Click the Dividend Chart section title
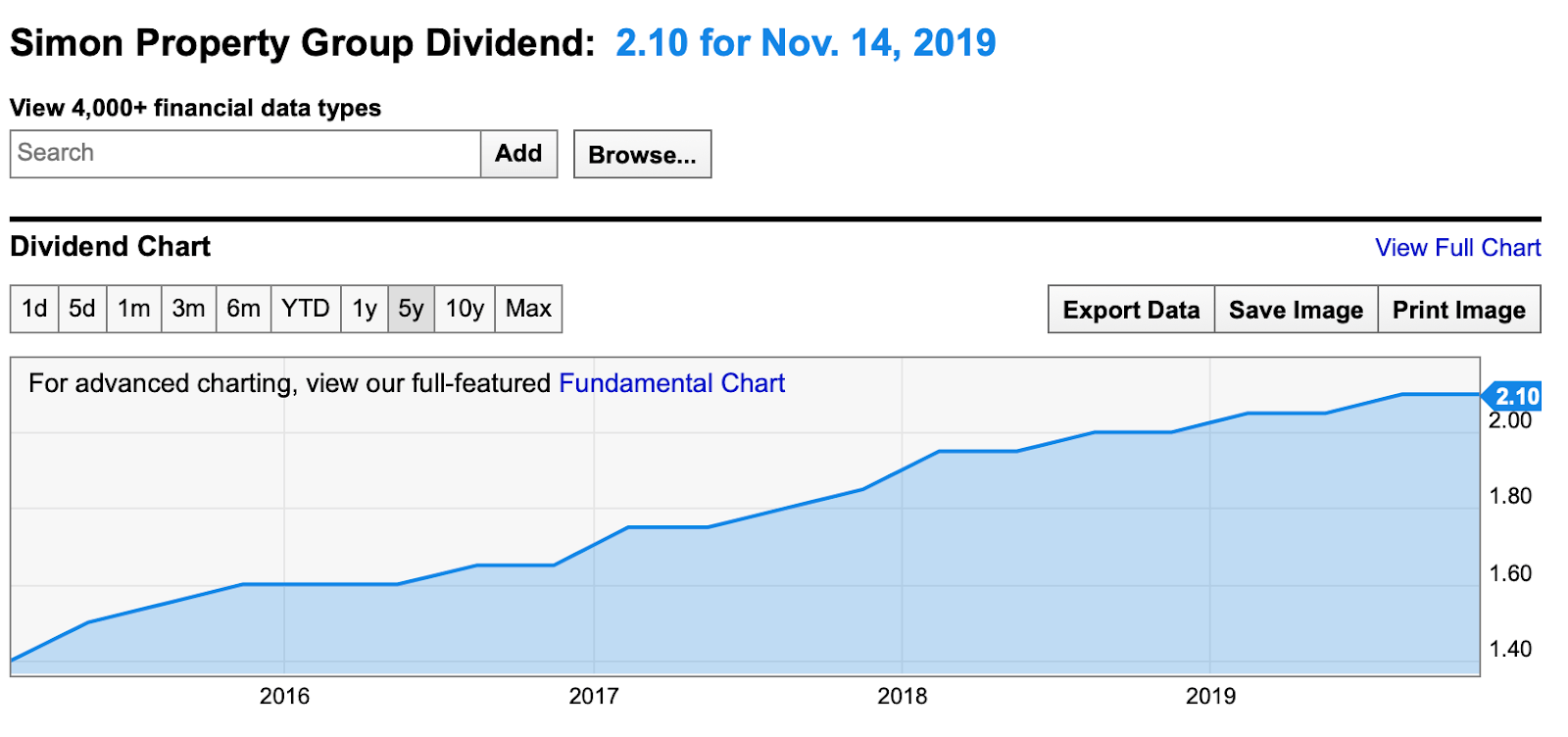 pyautogui.click(x=111, y=247)
